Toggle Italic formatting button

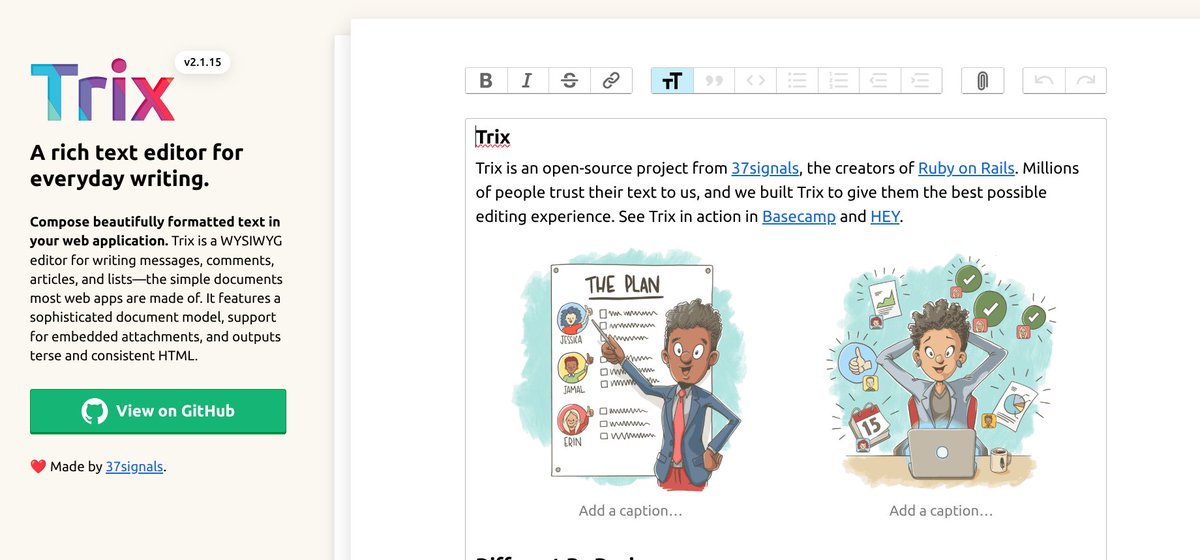[527, 81]
